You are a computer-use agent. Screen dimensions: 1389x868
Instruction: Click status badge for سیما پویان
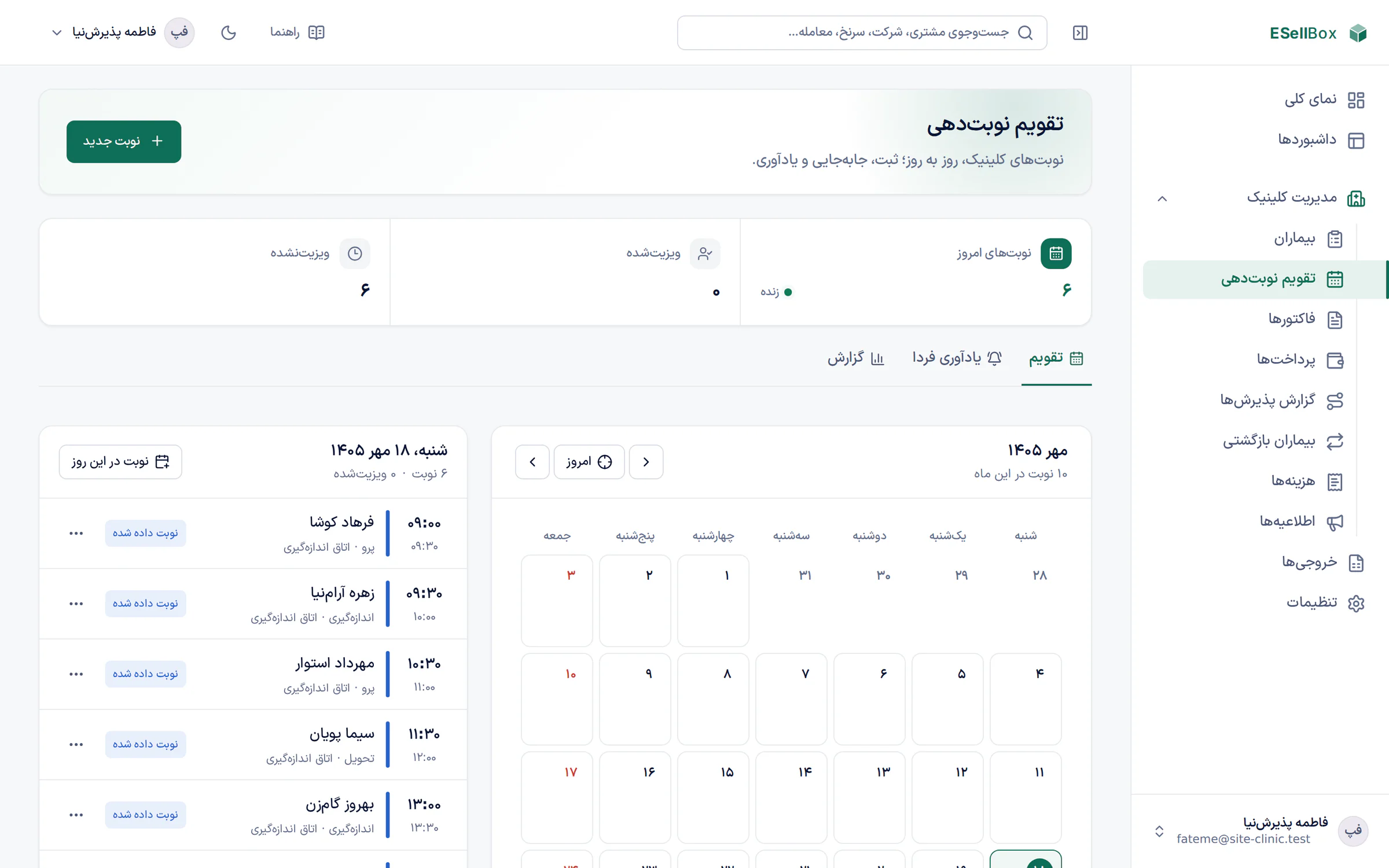pos(145,744)
